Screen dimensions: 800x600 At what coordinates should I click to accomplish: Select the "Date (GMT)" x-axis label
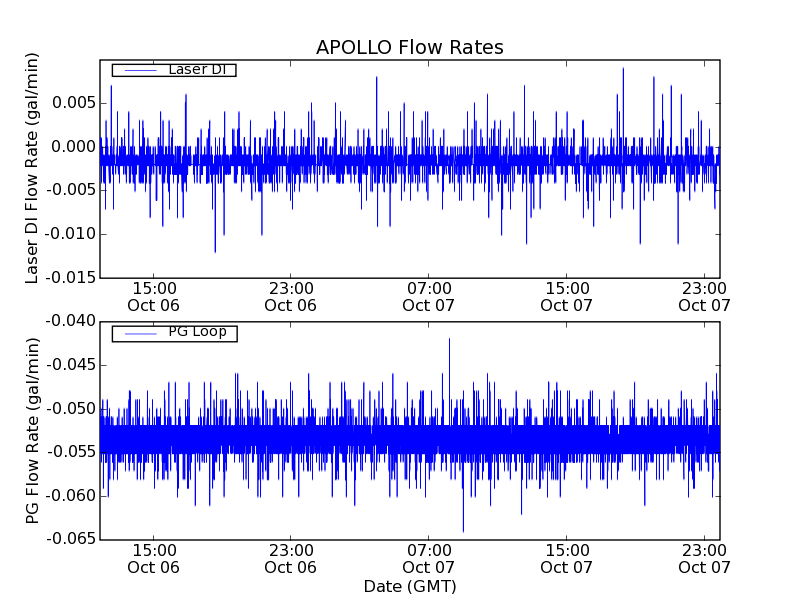click(409, 586)
